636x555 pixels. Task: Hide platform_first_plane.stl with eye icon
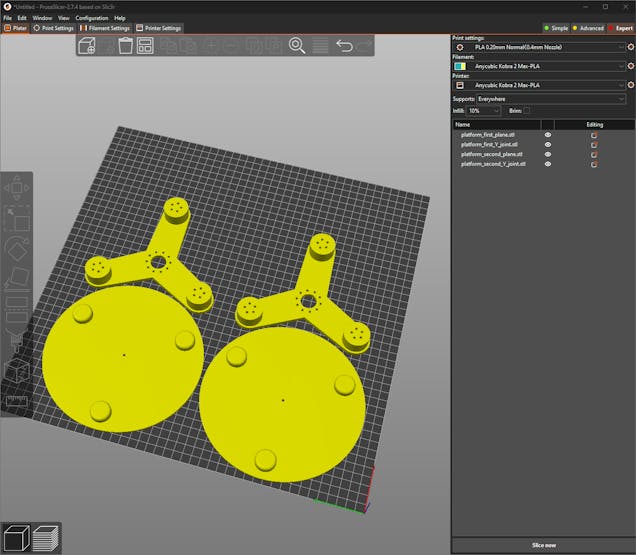pos(547,134)
